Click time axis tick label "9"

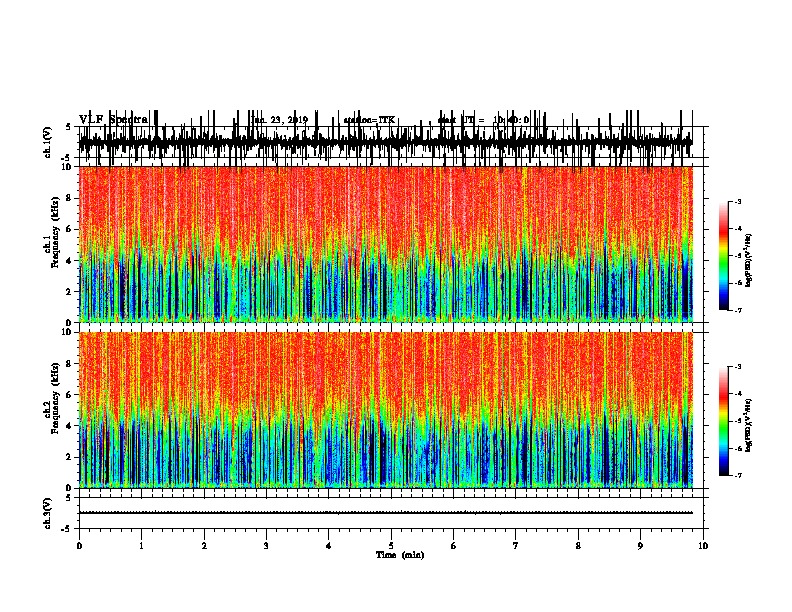(640, 546)
